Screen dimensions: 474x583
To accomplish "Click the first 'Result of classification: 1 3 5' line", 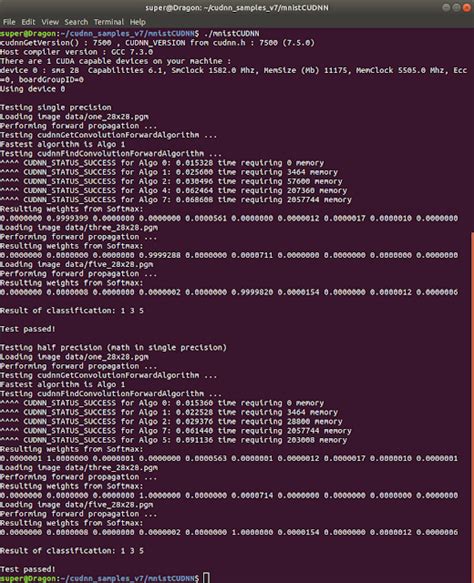I will (x=72, y=310).
